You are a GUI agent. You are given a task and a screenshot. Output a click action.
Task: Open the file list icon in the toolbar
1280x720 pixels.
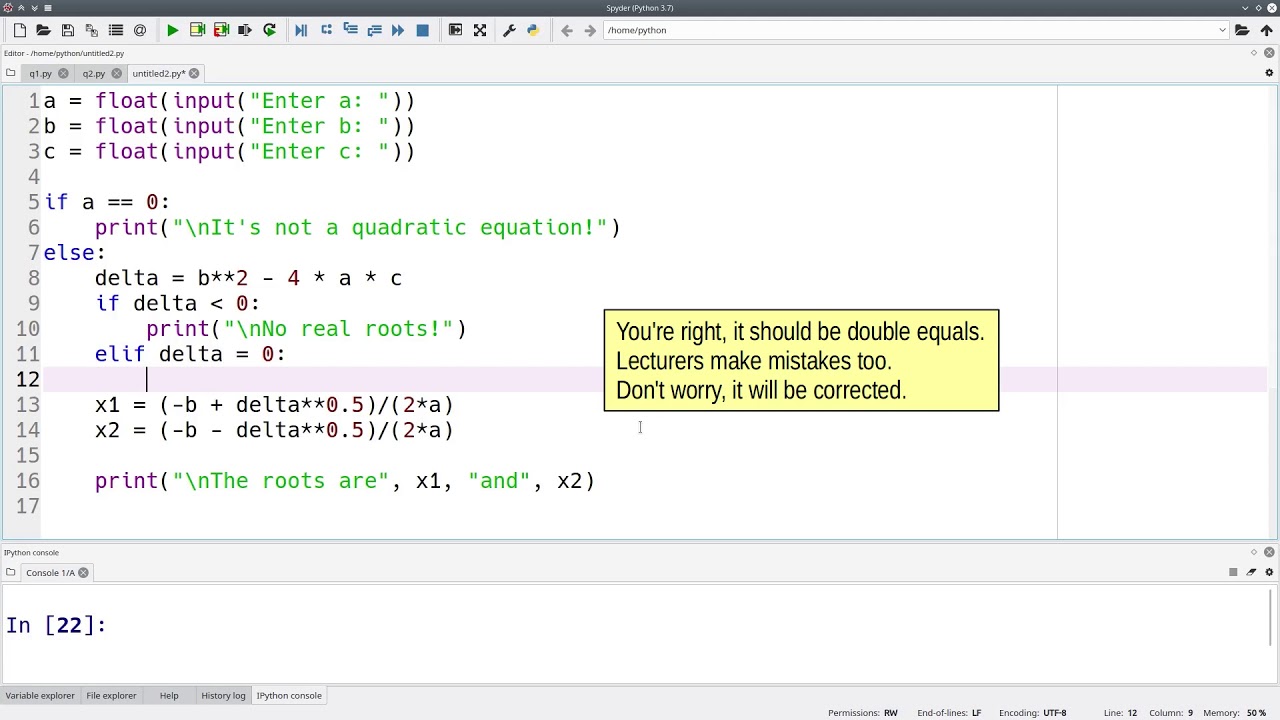pyautogui.click(x=116, y=30)
